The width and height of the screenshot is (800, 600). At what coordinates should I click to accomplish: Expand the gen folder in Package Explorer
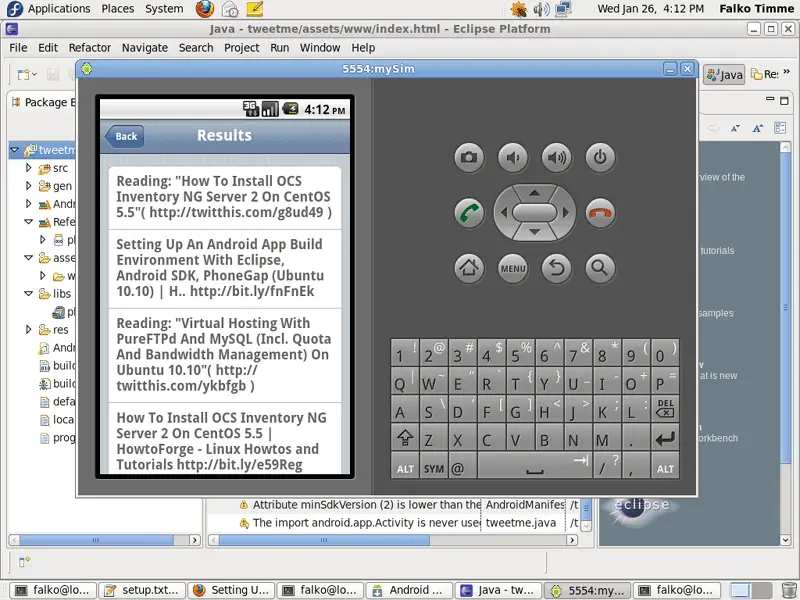[x=29, y=186]
